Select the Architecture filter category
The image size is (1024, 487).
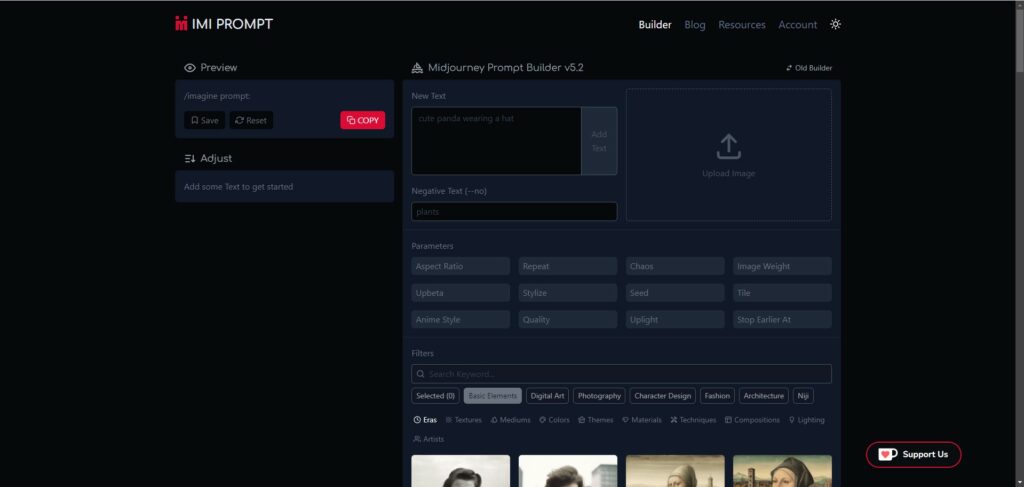coord(764,396)
